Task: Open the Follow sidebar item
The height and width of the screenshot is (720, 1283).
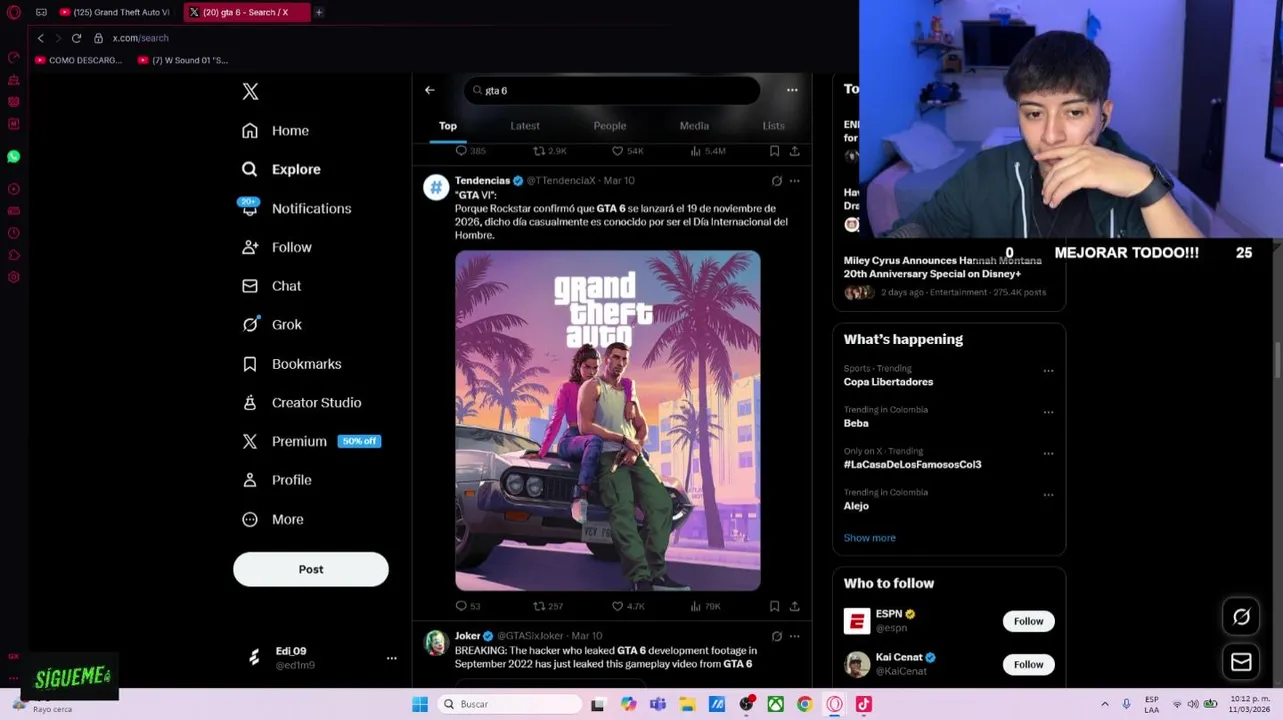Action: point(277,247)
